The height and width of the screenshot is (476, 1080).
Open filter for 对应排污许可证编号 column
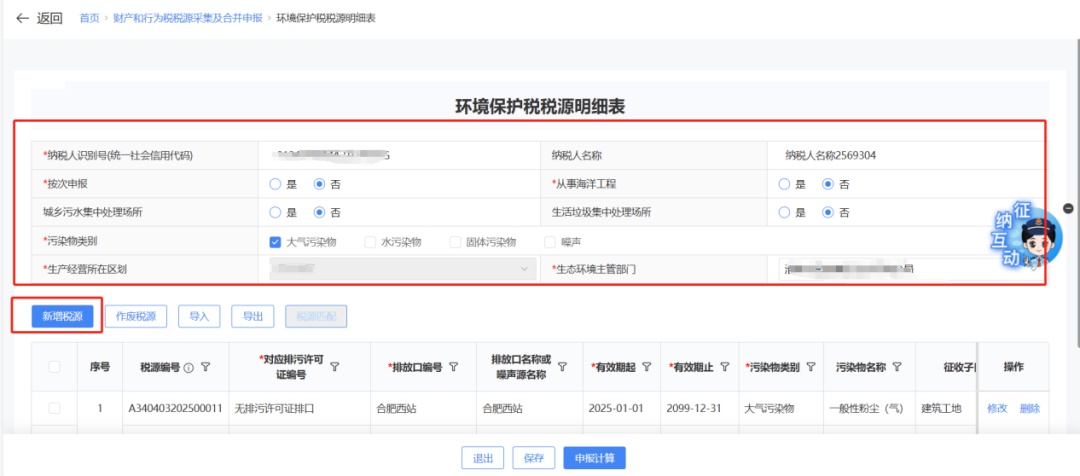click(x=334, y=367)
